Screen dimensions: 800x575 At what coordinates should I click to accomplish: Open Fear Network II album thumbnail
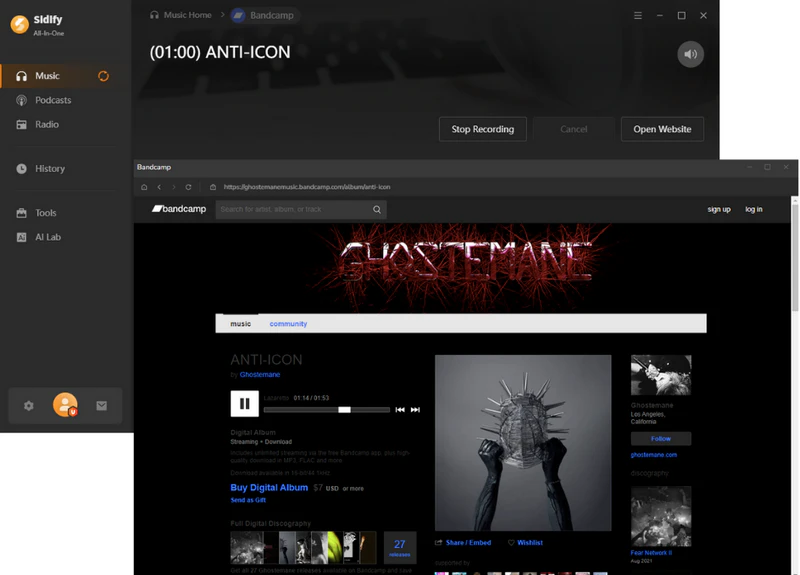[x=661, y=516]
